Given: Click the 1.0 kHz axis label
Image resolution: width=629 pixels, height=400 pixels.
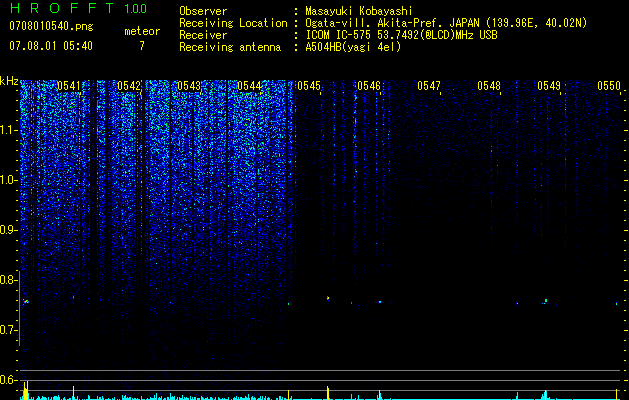Looking at the screenshot, I should pyautogui.click(x=8, y=180).
